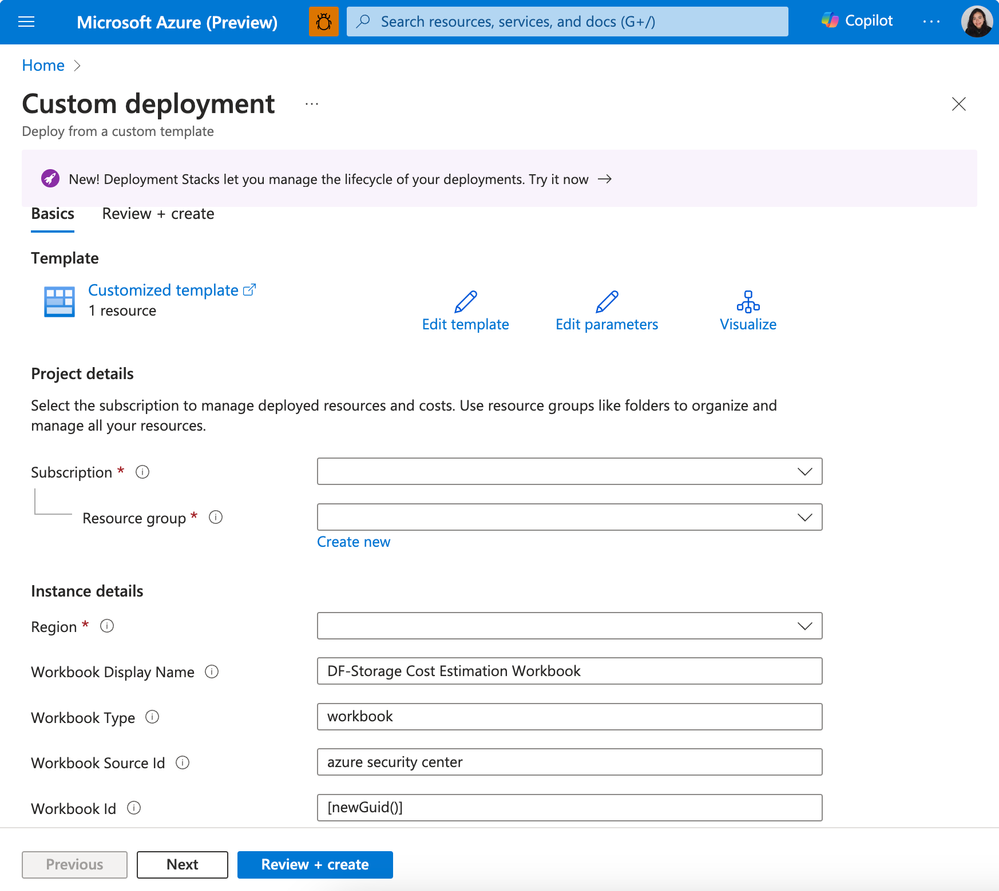Open Copilot from the top bar

tap(857, 21)
